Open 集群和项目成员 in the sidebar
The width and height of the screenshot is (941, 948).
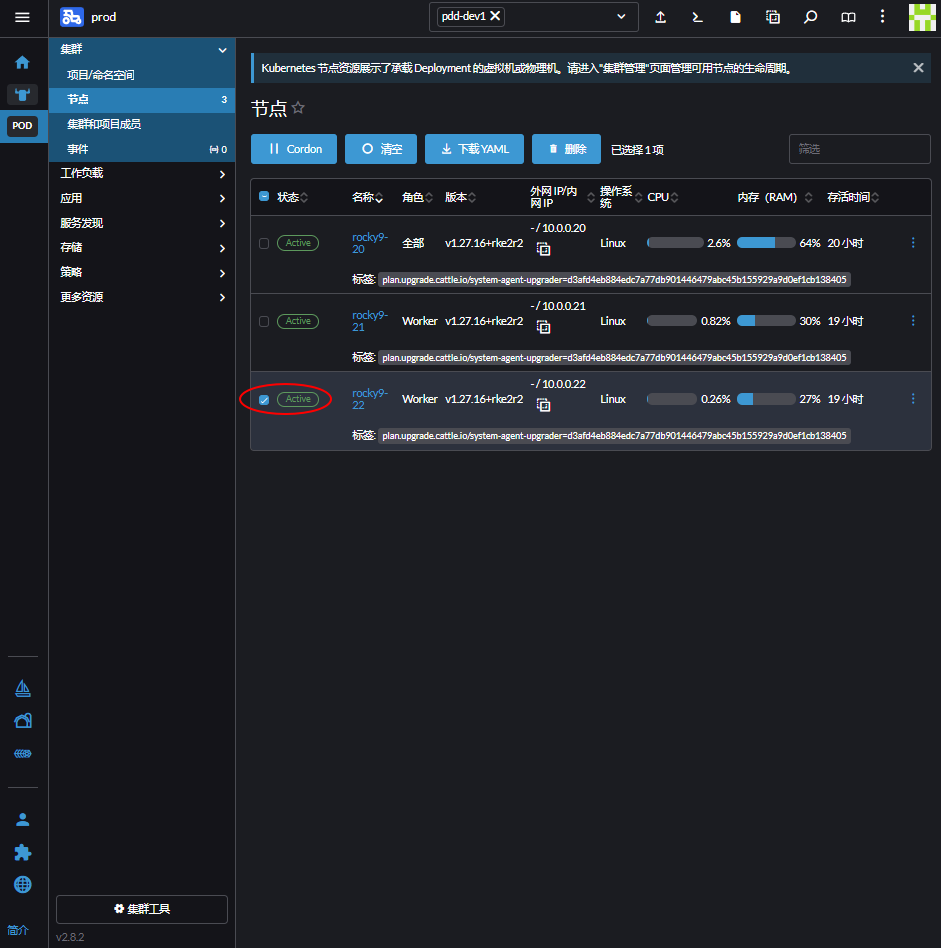click(142, 125)
